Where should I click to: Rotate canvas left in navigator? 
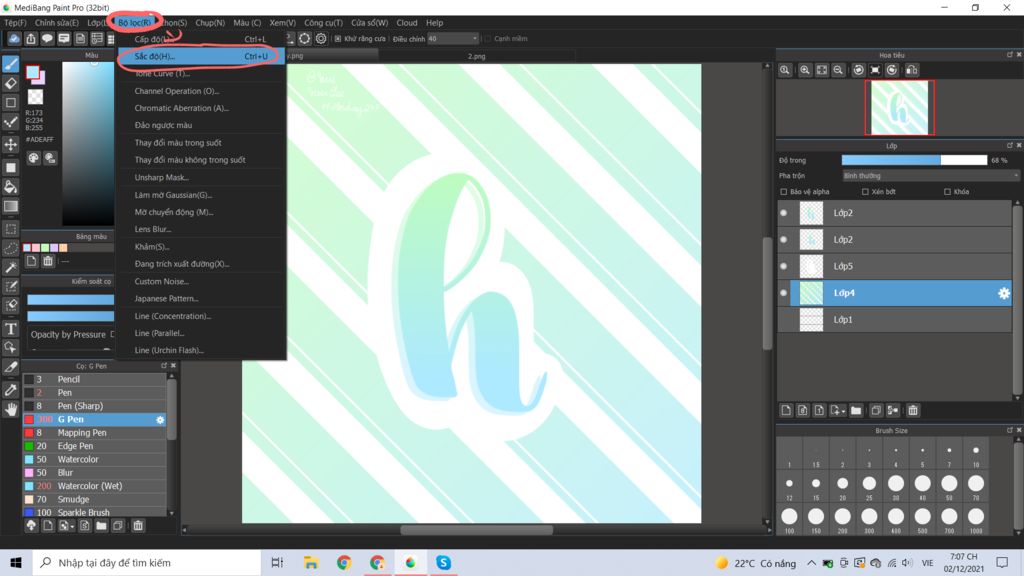858,70
